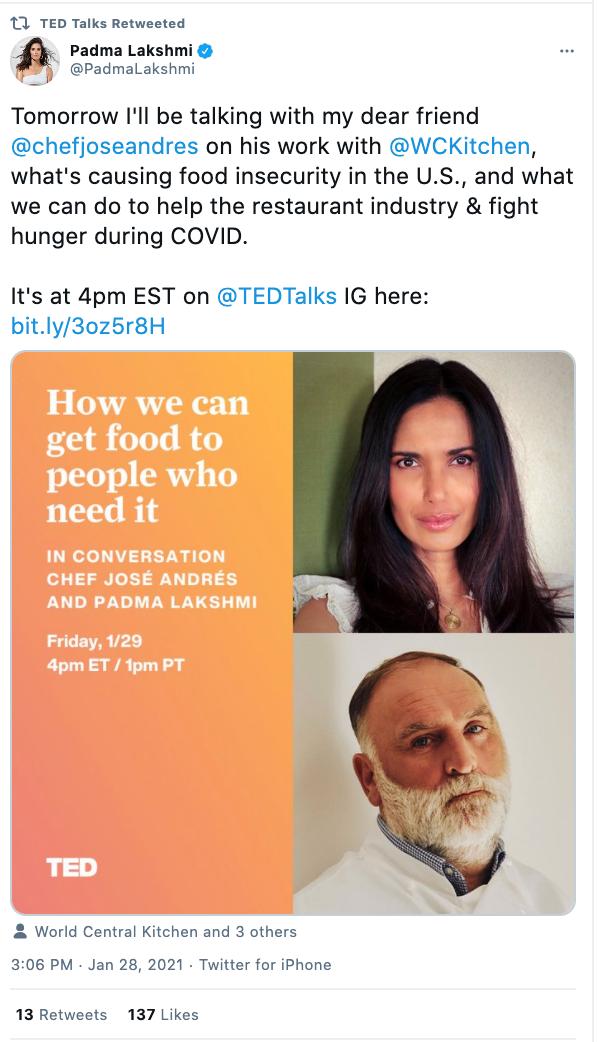View the 13 Retweets list
This screenshot has height=1042, width=598.
click(61, 1015)
